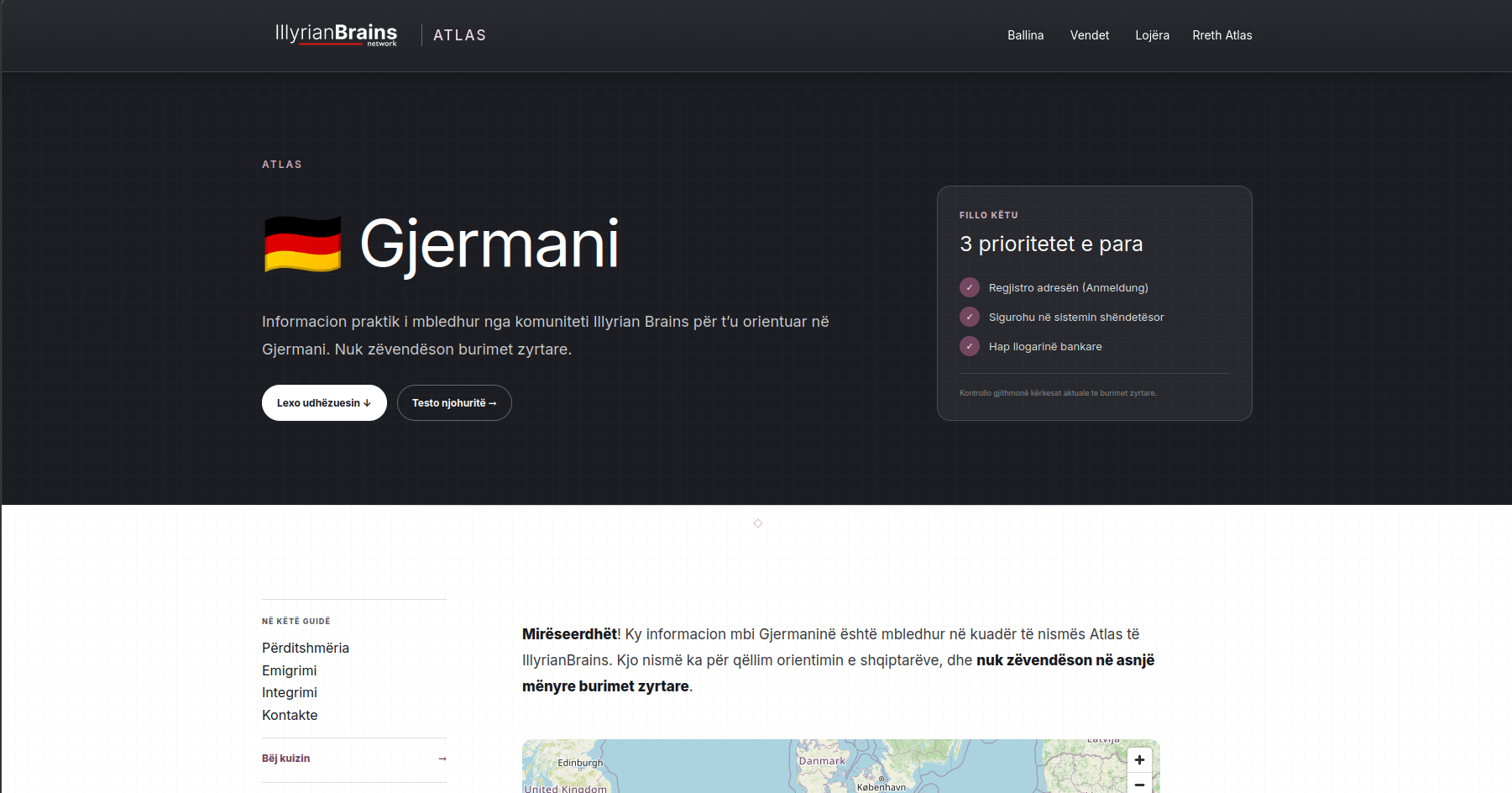Click the Lexo udhëzuesin button

[x=324, y=403]
